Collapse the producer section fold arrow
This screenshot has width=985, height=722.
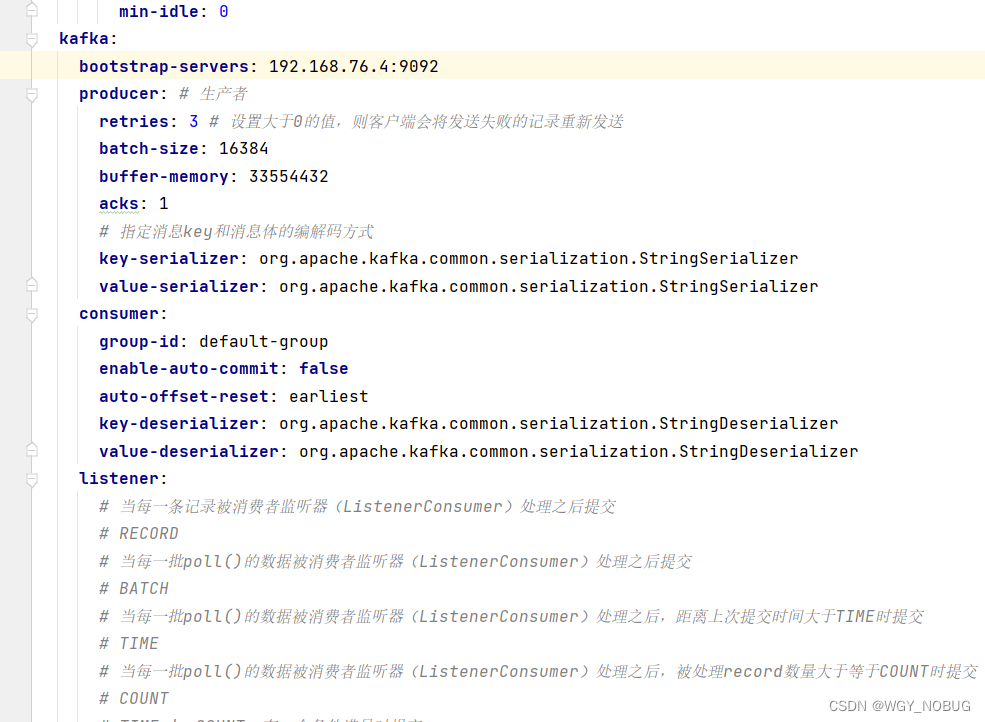click(32, 93)
